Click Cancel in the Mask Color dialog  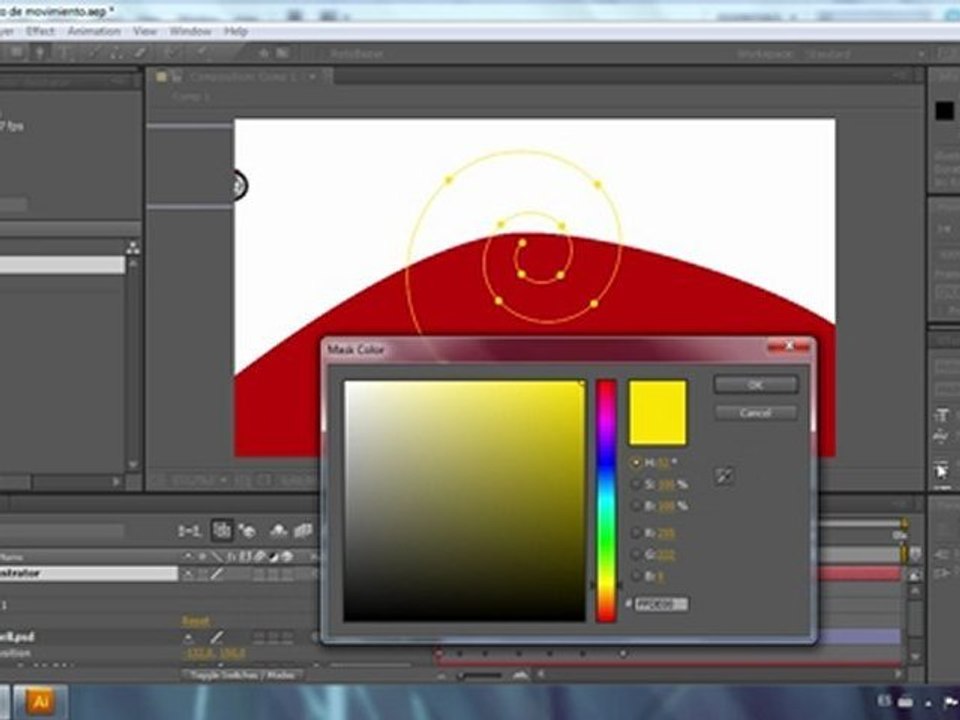point(756,413)
